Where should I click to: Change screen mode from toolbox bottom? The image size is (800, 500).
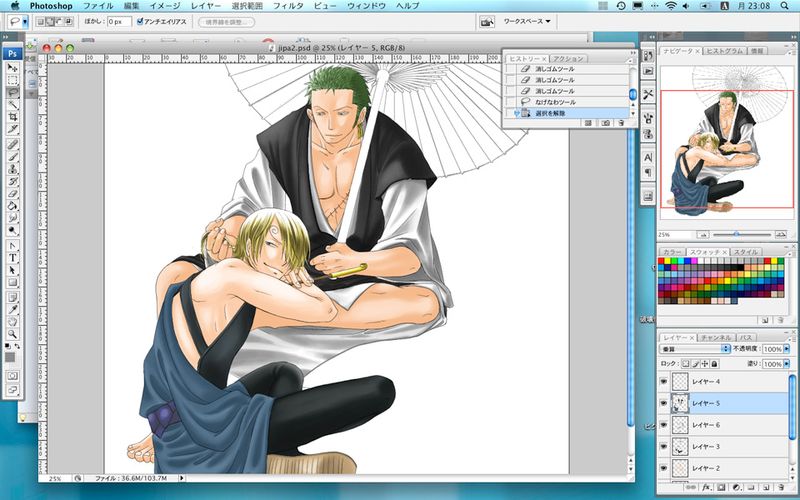[x=13, y=390]
